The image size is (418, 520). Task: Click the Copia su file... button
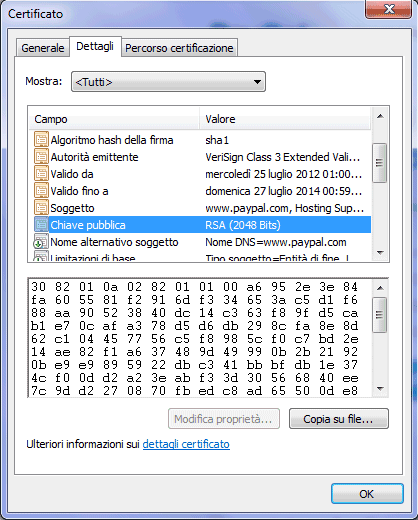pyautogui.click(x=339, y=419)
